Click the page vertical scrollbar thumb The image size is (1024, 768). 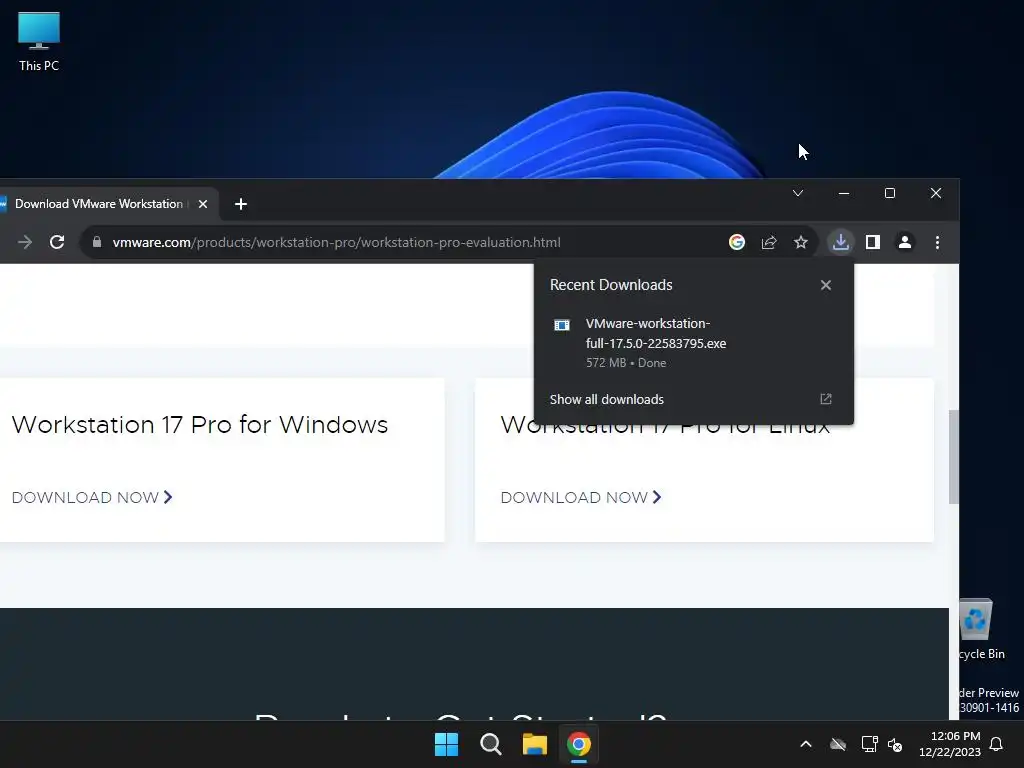(953, 456)
